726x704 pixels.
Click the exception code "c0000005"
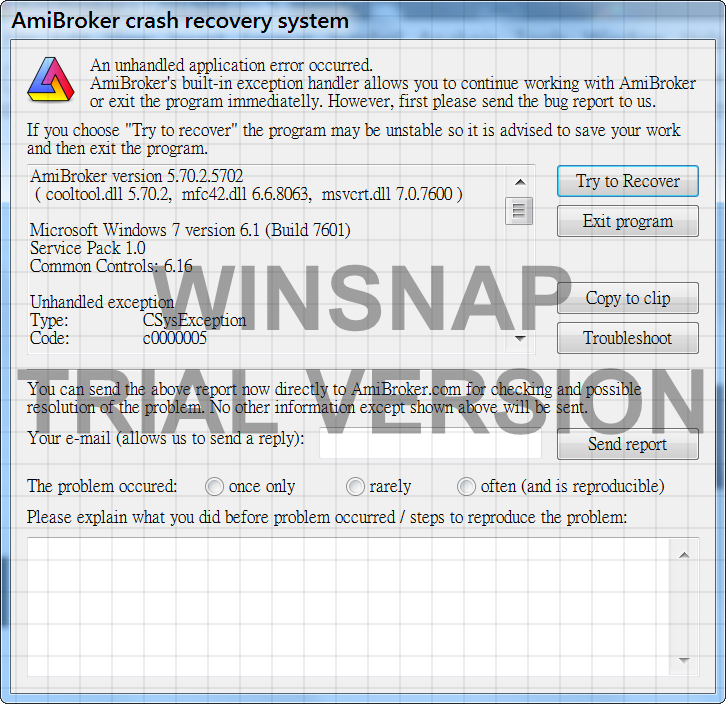(x=175, y=339)
